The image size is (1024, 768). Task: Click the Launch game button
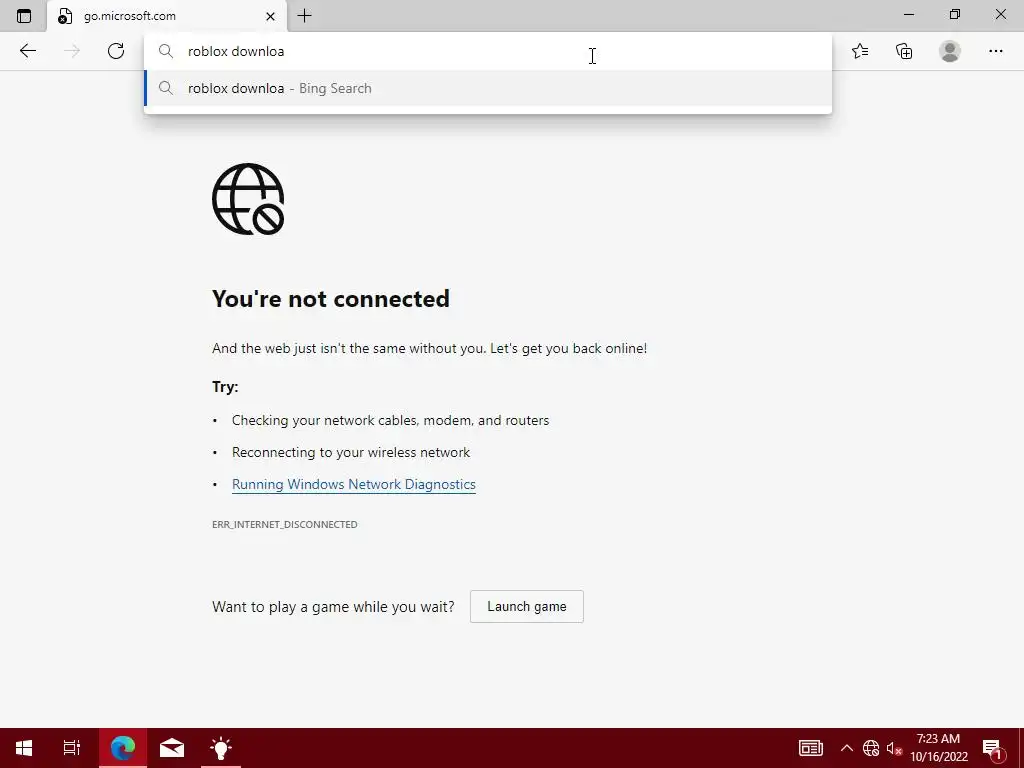pos(526,607)
